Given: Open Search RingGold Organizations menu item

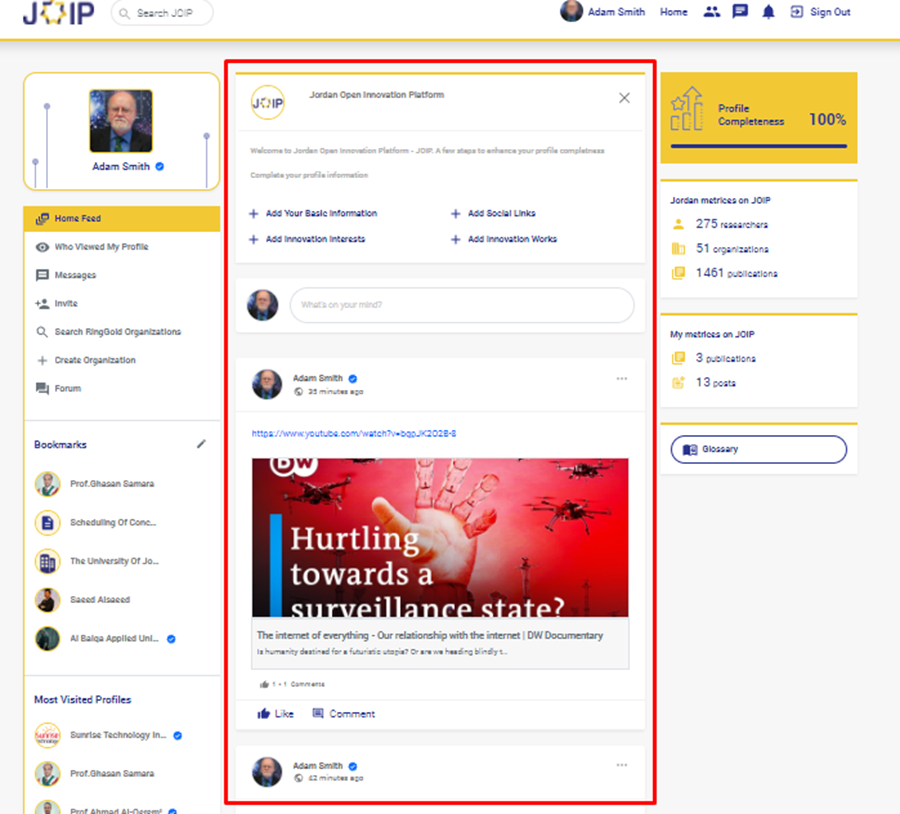Looking at the screenshot, I should point(117,332).
